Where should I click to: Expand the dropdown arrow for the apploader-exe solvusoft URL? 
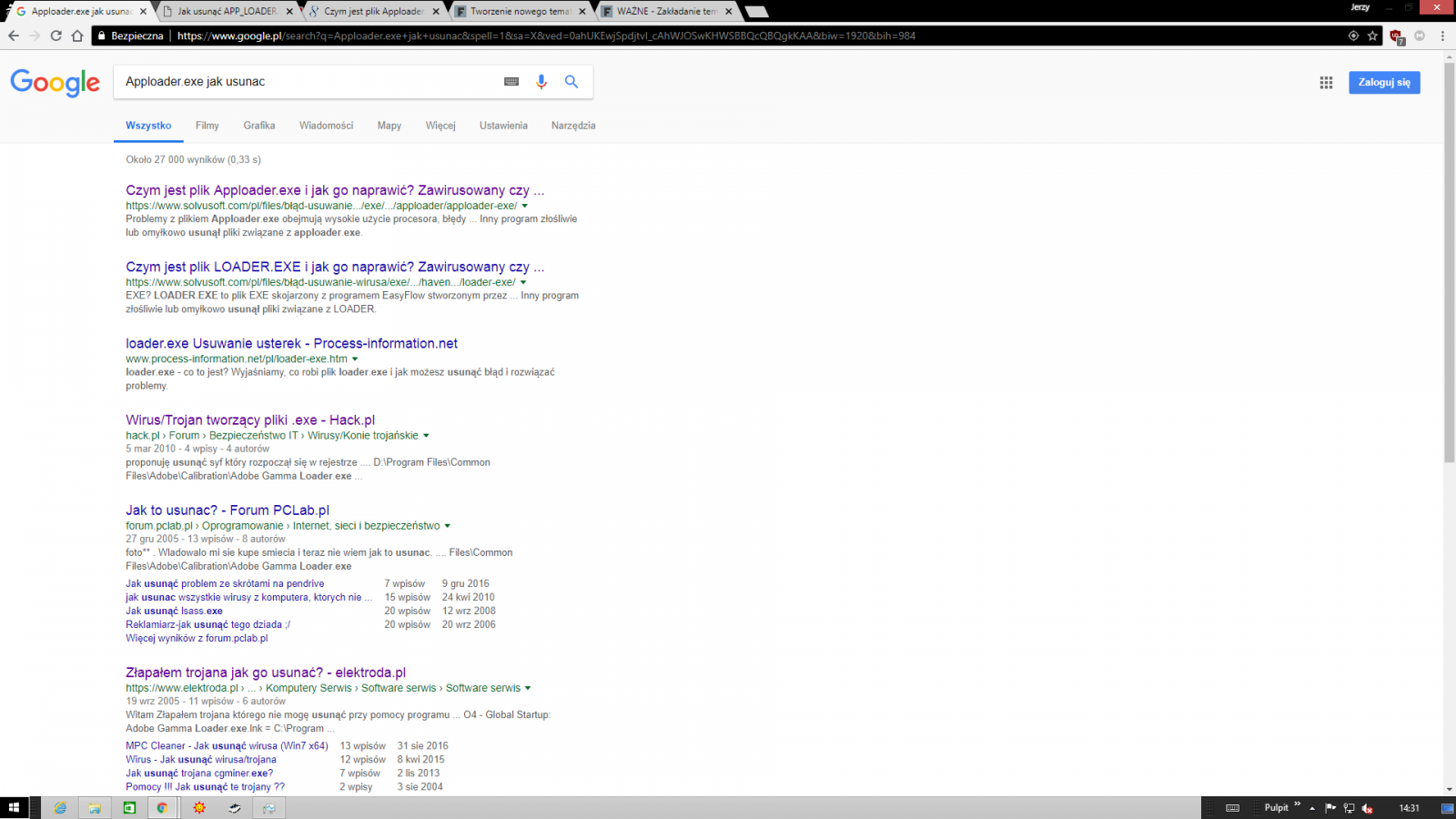tap(524, 206)
